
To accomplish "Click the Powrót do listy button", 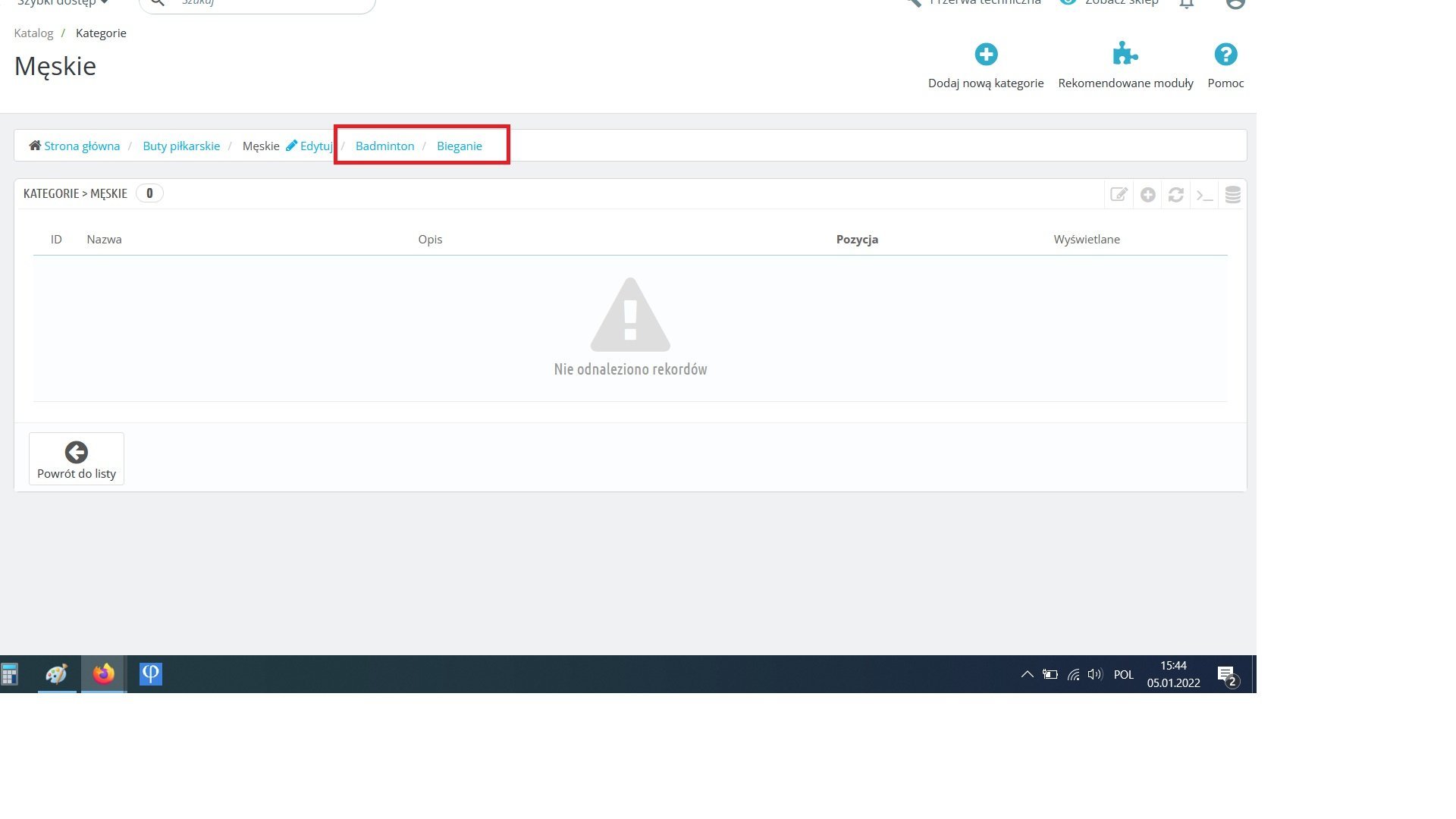I will coord(77,459).
